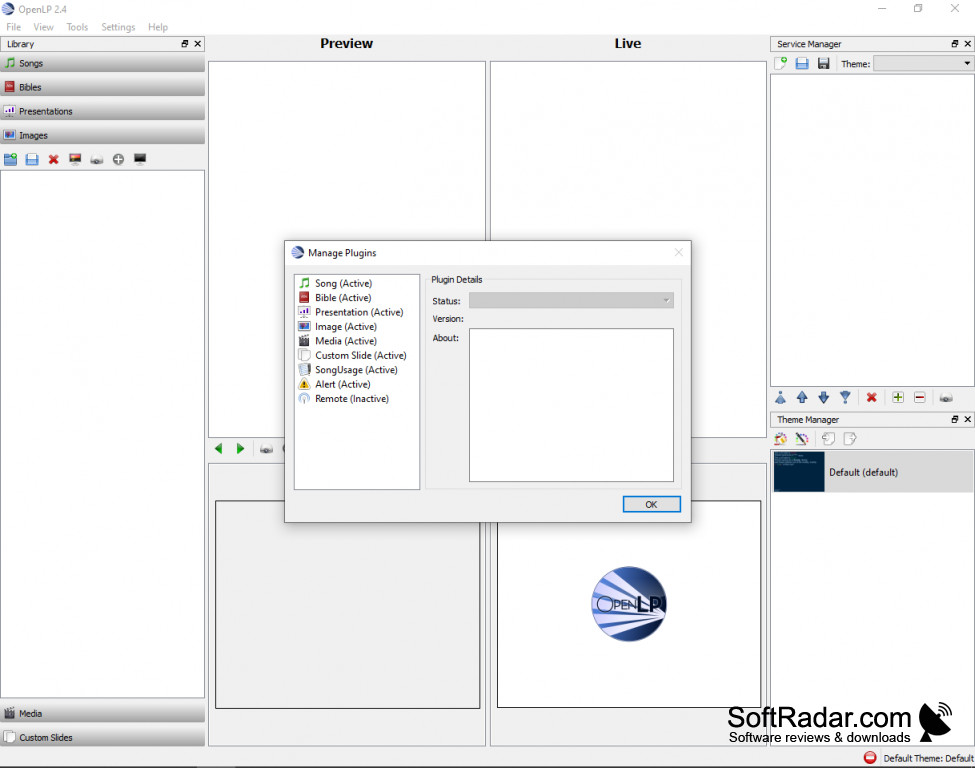This screenshot has width=975, height=768.
Task: Expand the Presentations section in Library
Action: 103,111
